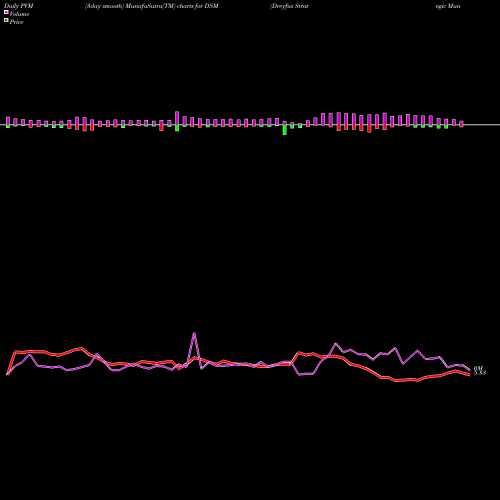Image resolution: width=500 pixels, height=500 pixels.
Task: Select the 'Volume' legend label
Action: pos(19,14)
